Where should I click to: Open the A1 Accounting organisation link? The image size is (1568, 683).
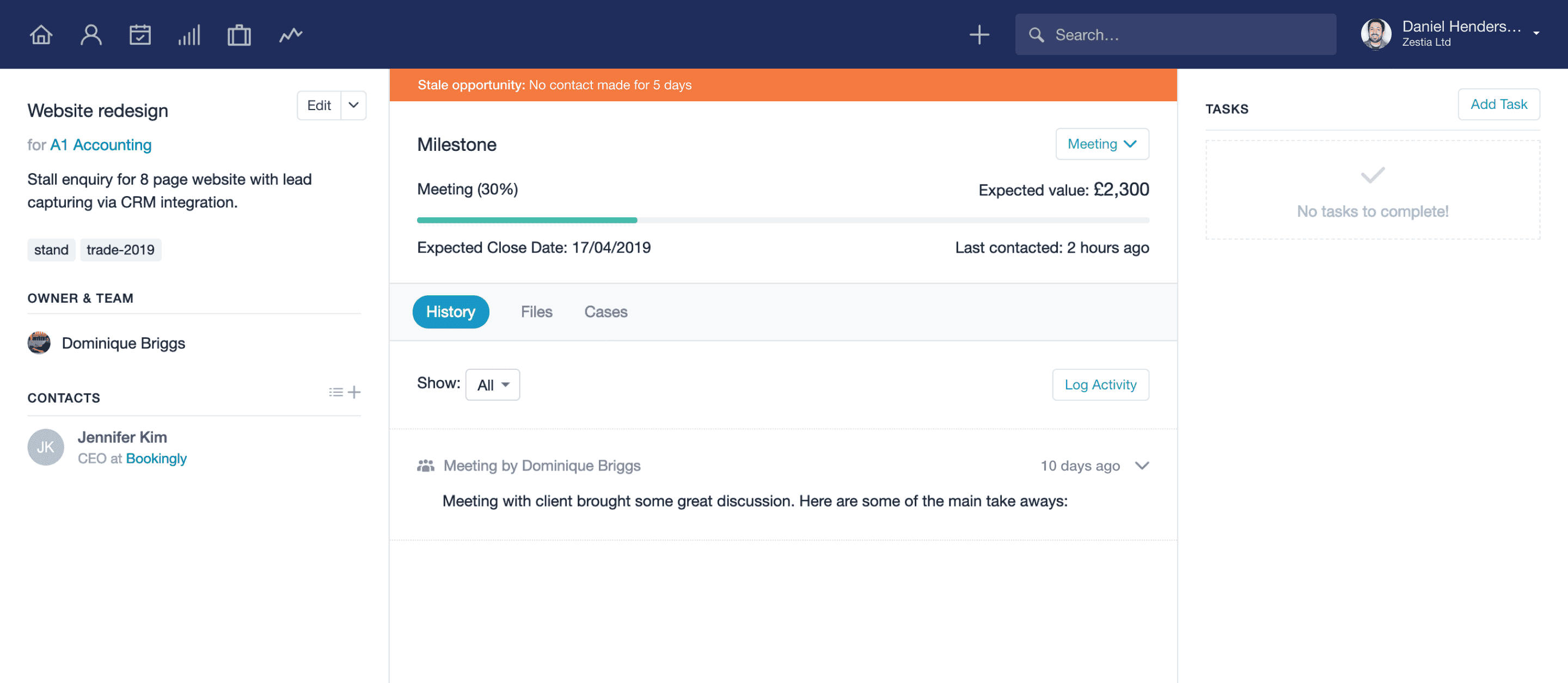100,145
